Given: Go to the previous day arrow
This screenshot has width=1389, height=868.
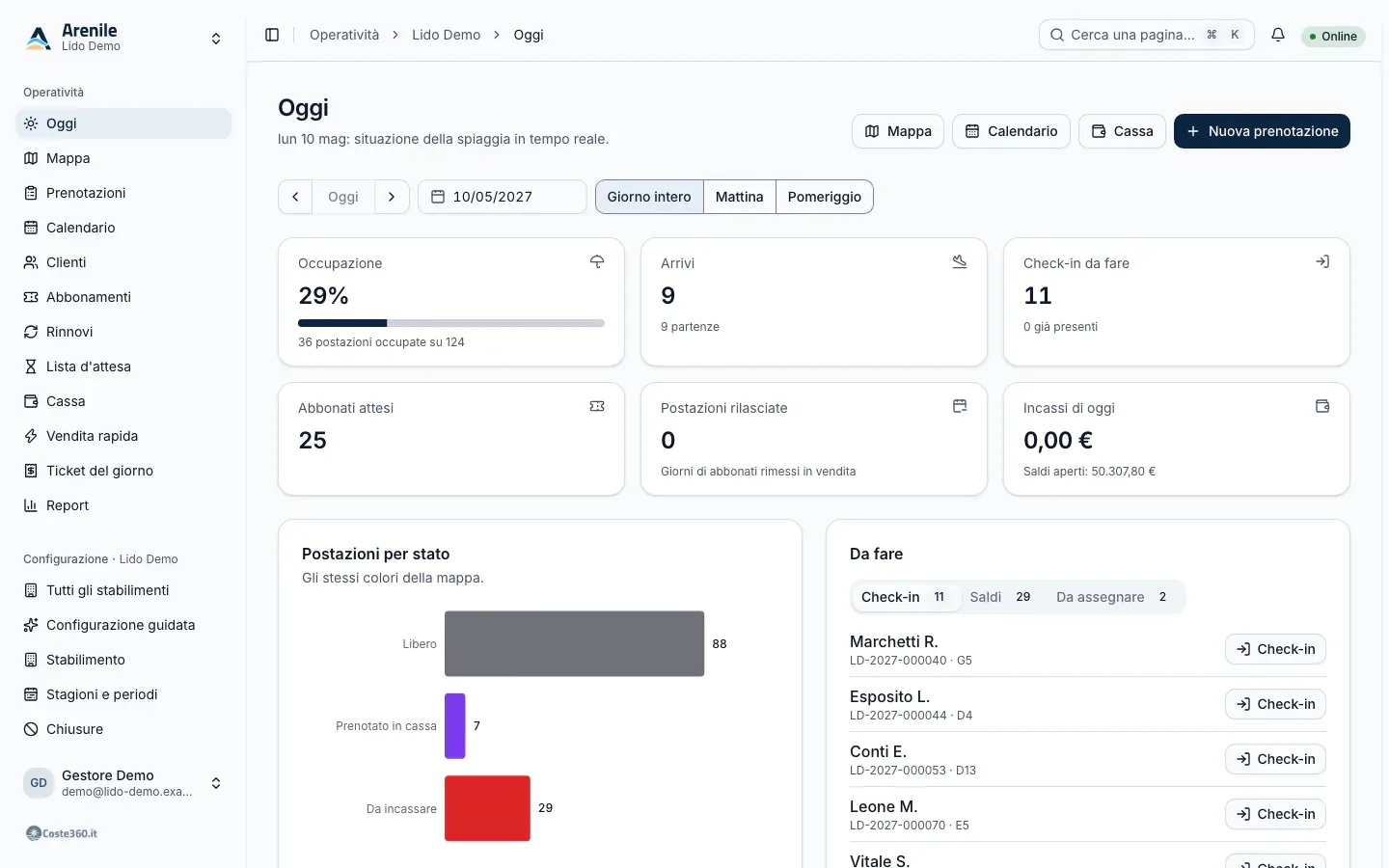Looking at the screenshot, I should [295, 197].
